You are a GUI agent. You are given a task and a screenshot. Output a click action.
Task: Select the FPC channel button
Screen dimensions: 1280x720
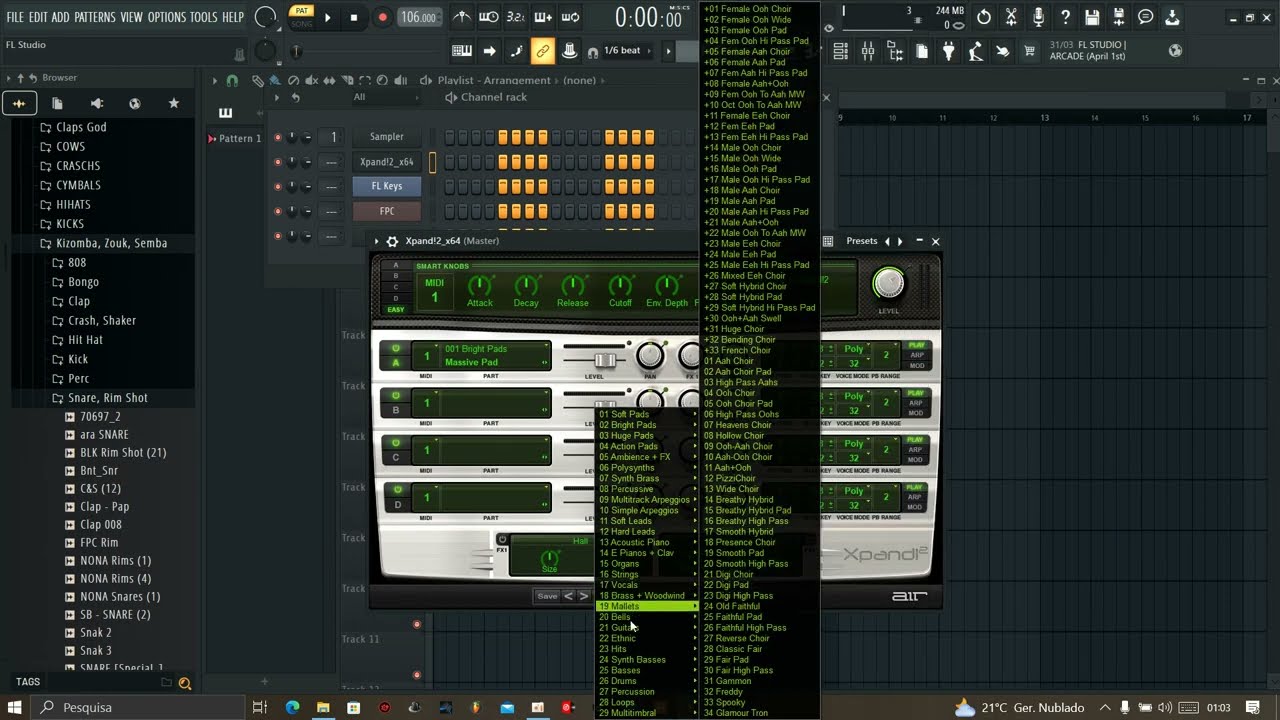pyautogui.click(x=387, y=211)
